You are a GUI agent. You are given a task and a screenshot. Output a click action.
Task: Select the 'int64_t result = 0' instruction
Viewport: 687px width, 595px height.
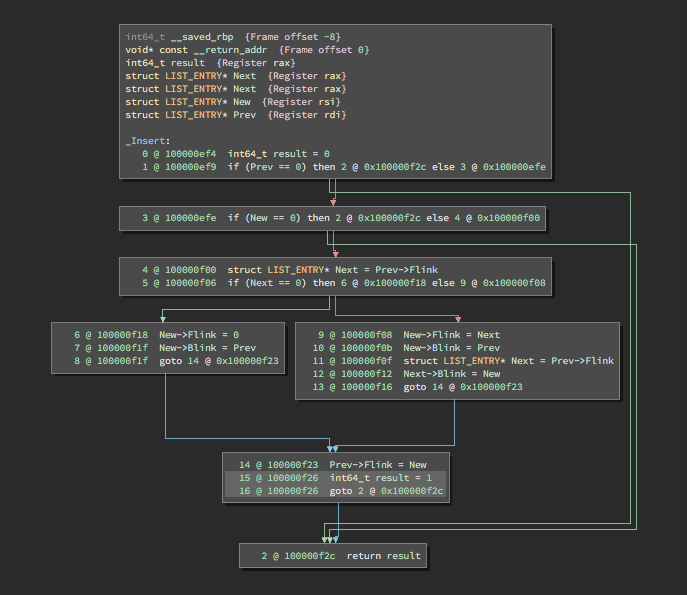278,153
